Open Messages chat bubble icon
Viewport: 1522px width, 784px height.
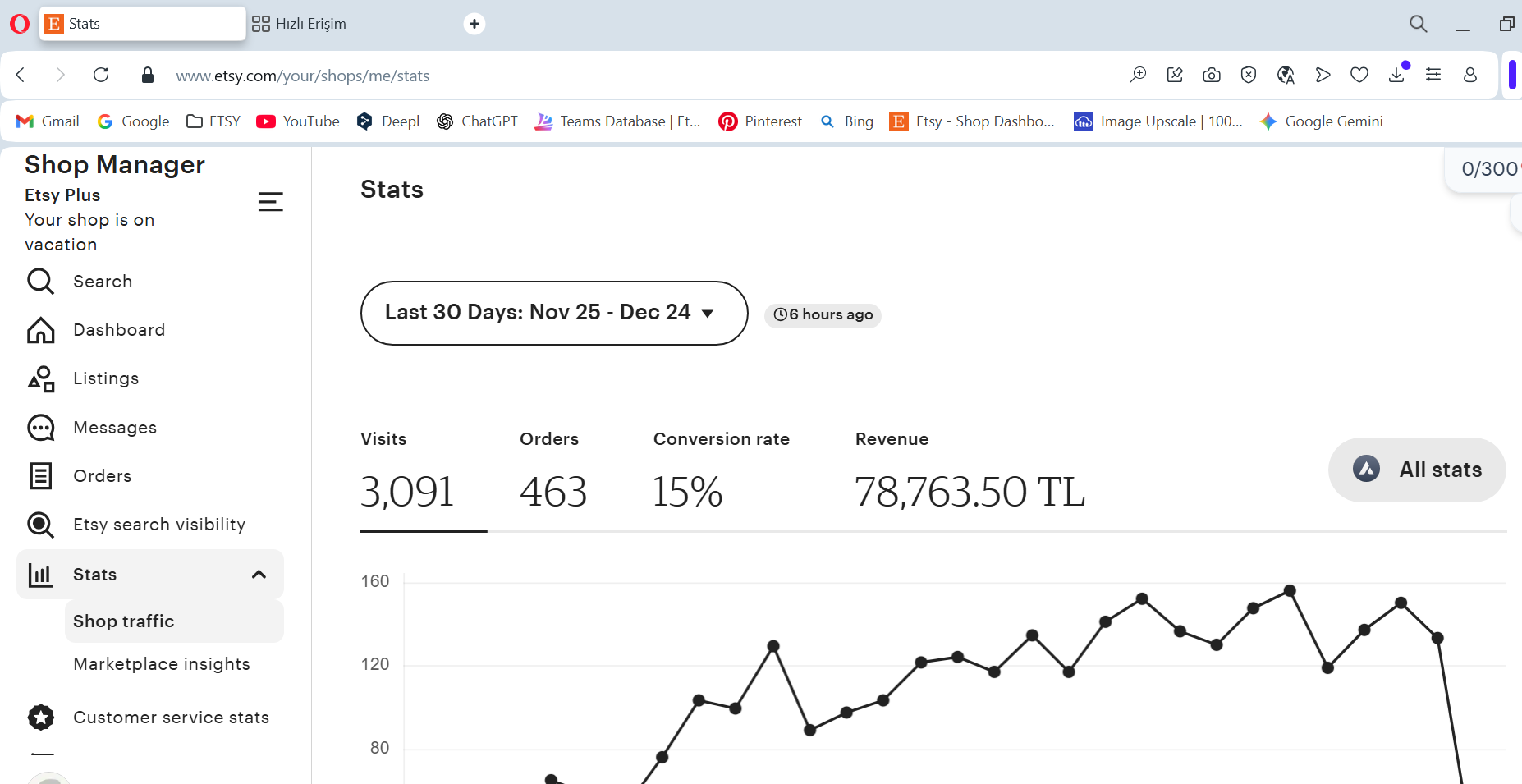pos(40,428)
